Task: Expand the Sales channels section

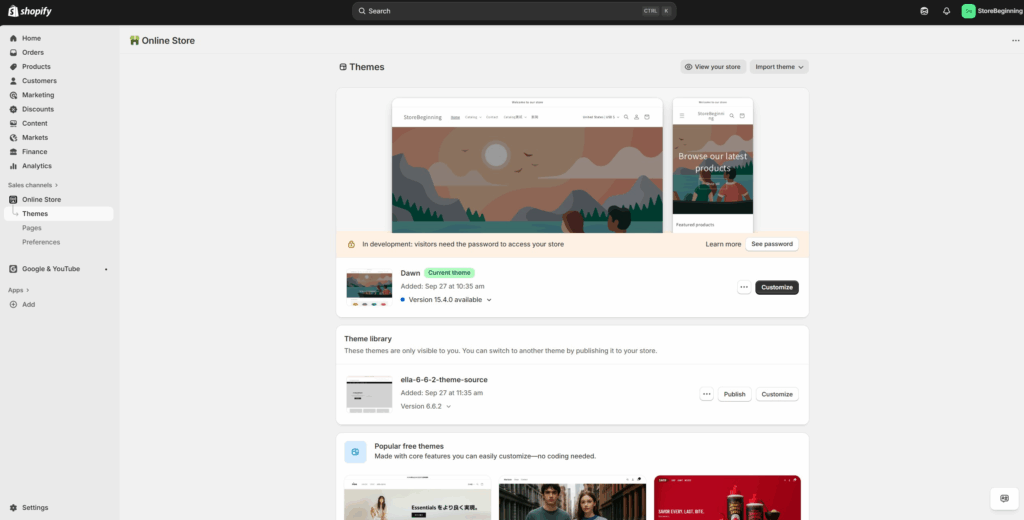Action: (x=33, y=185)
